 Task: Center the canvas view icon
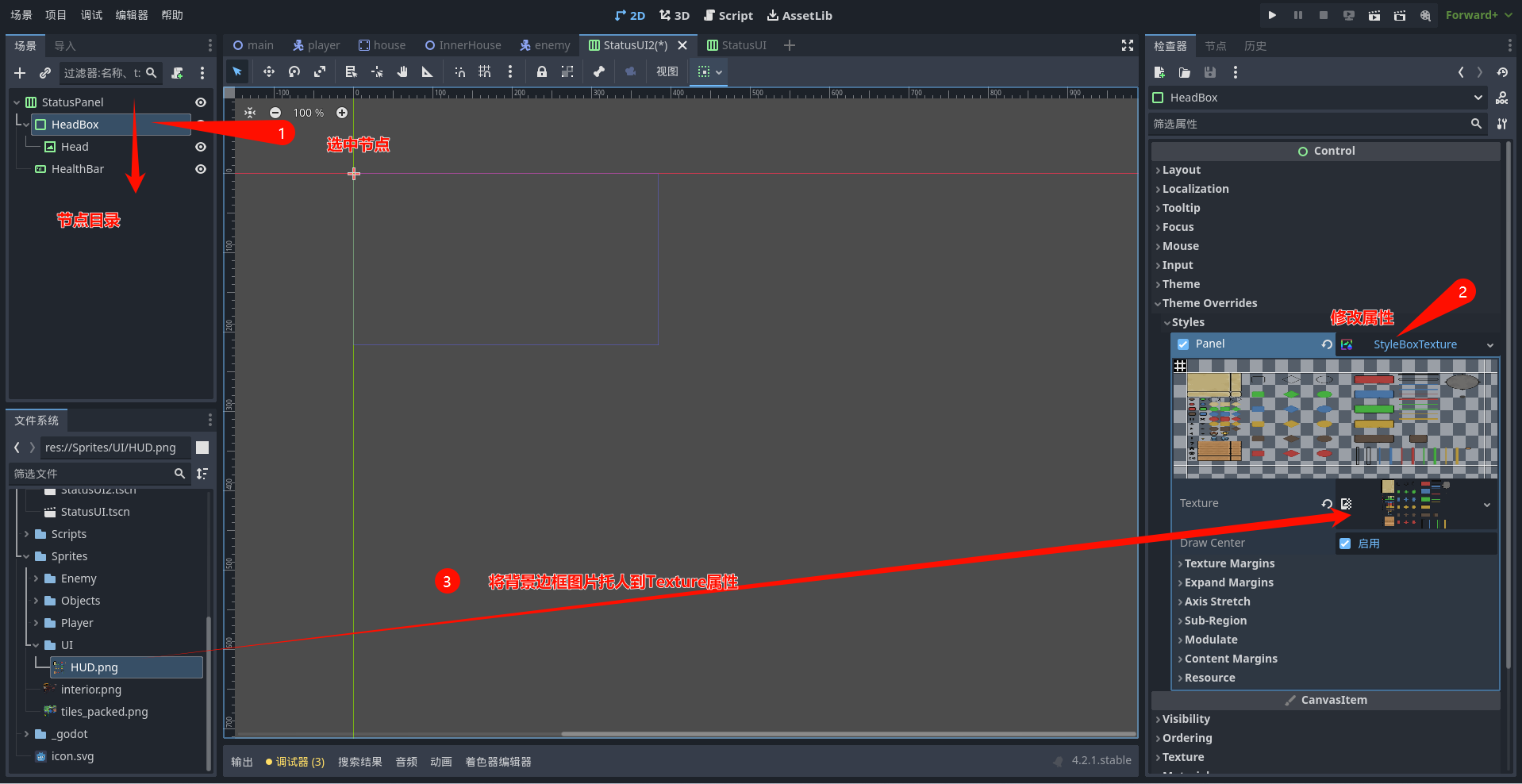point(250,113)
